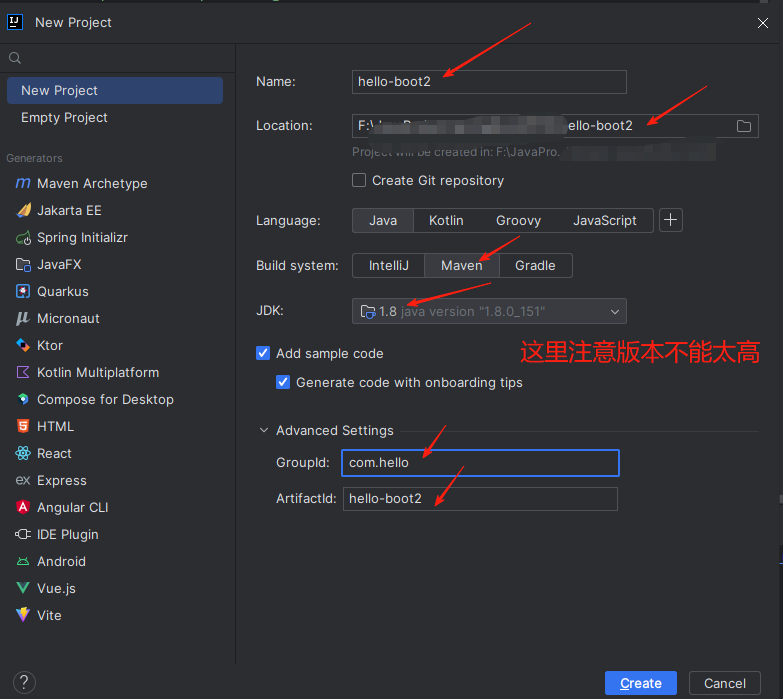Open the Compose for Desktop generator

coord(115,399)
